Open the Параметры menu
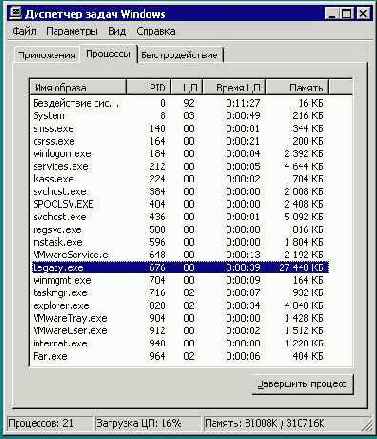377x439 pixels. tap(72, 31)
